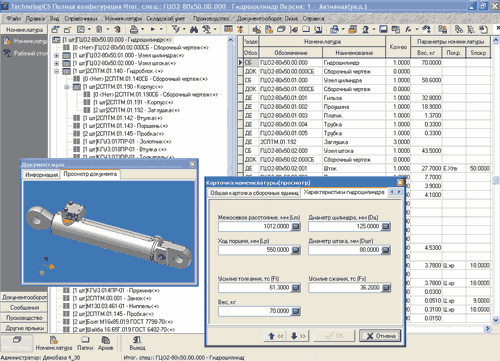
Task: Switch to the Информация tab in document window
Action: point(42,174)
